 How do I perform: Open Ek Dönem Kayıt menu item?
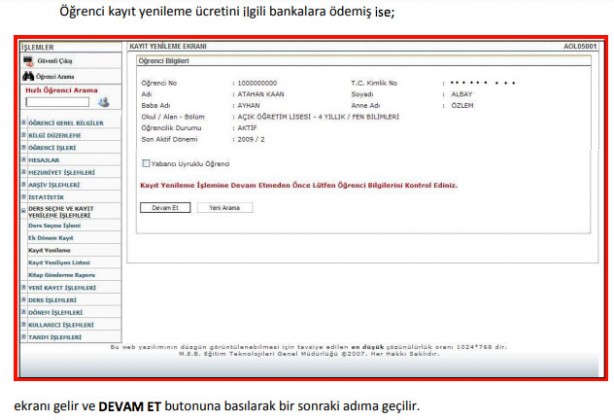51,238
